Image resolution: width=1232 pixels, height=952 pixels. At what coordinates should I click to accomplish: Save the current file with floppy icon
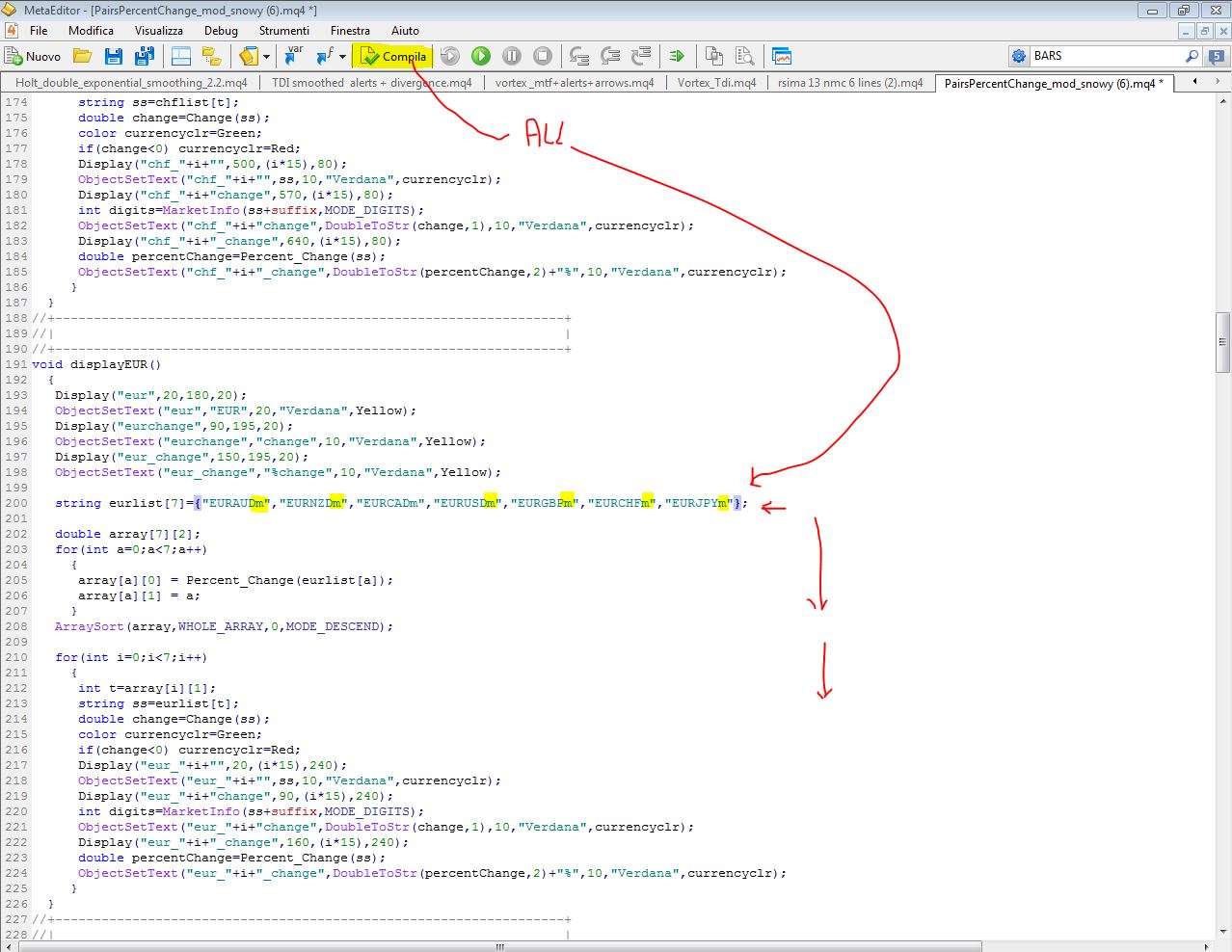[114, 56]
